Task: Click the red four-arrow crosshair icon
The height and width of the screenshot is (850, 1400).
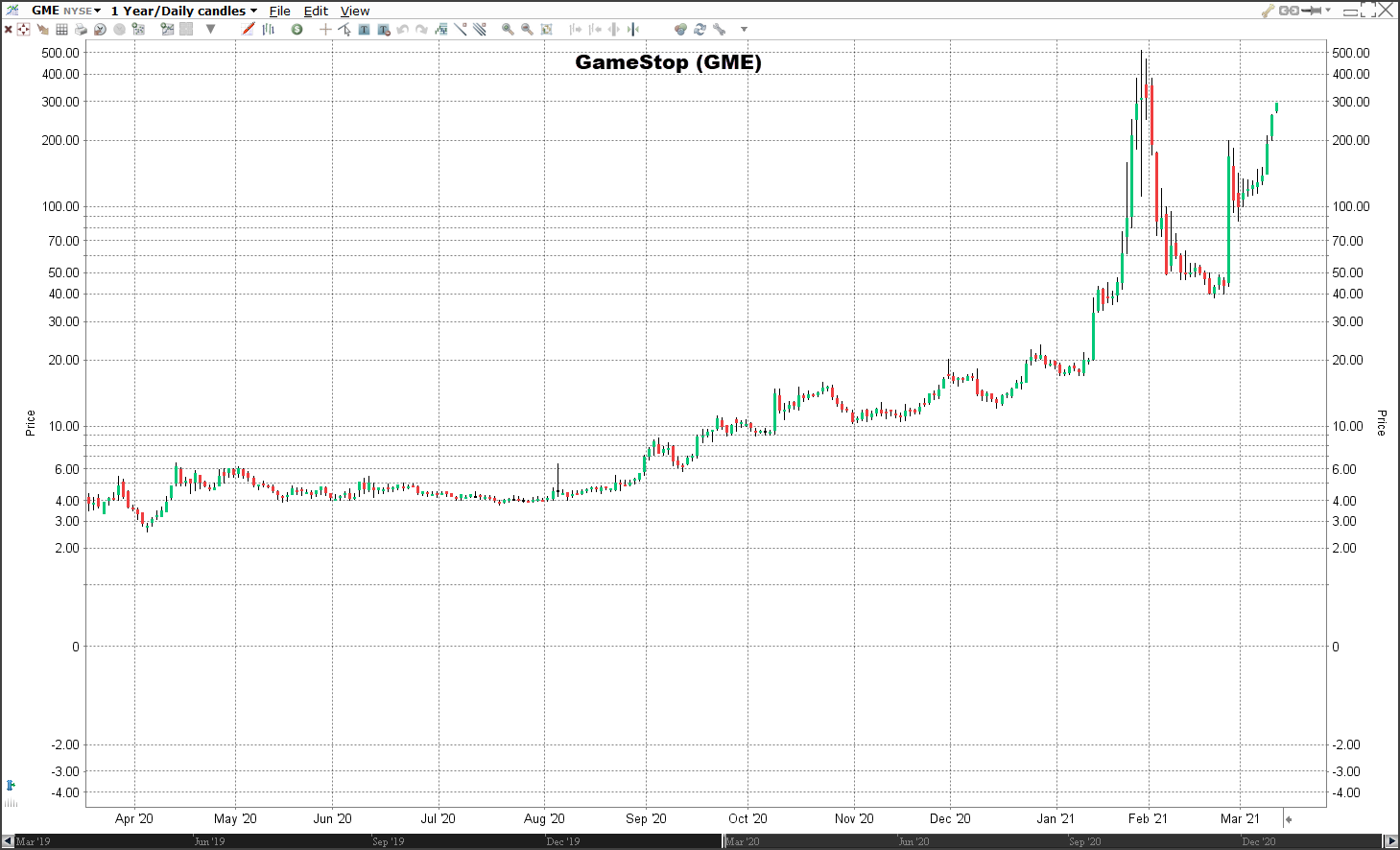Action: pyautogui.click(x=23, y=30)
